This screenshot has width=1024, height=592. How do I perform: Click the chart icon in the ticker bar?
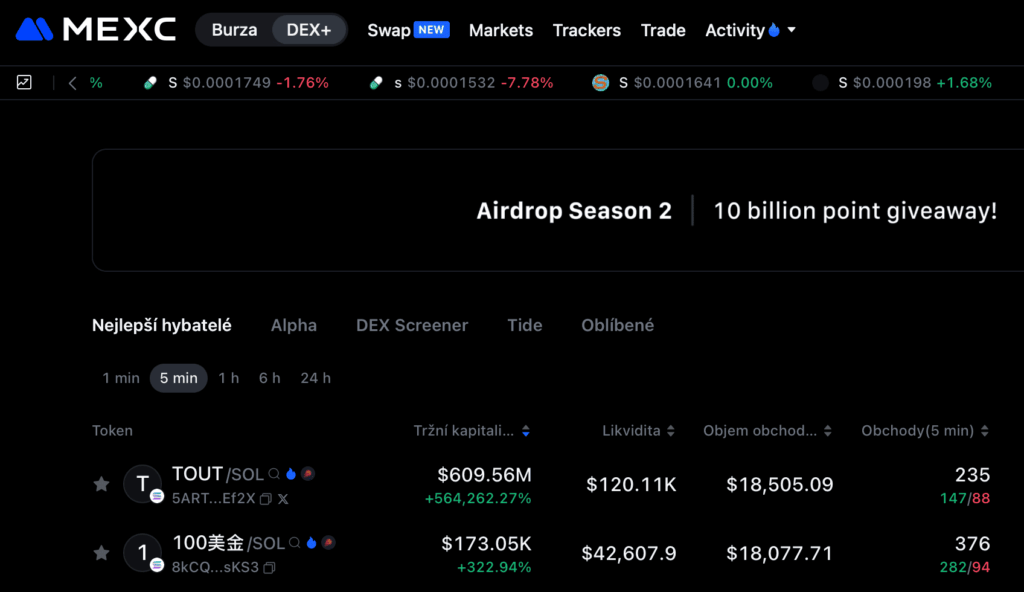tap(24, 82)
